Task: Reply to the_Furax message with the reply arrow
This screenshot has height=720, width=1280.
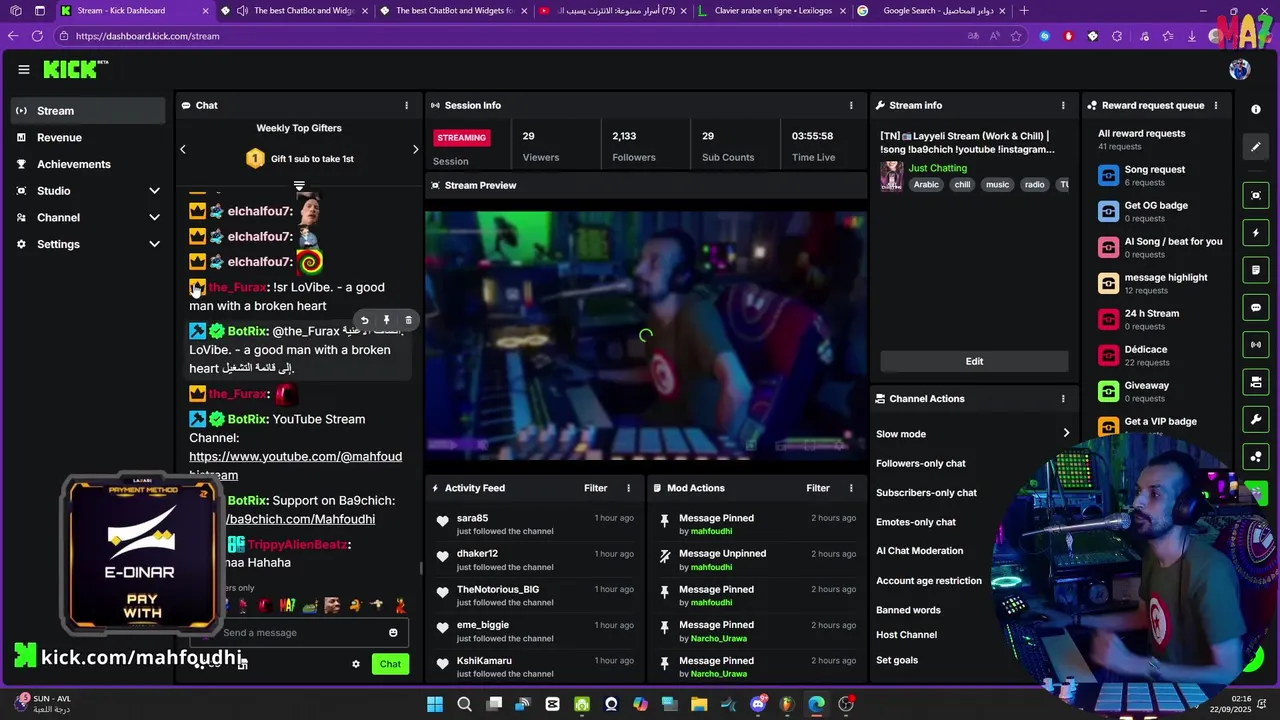Action: pos(364,321)
